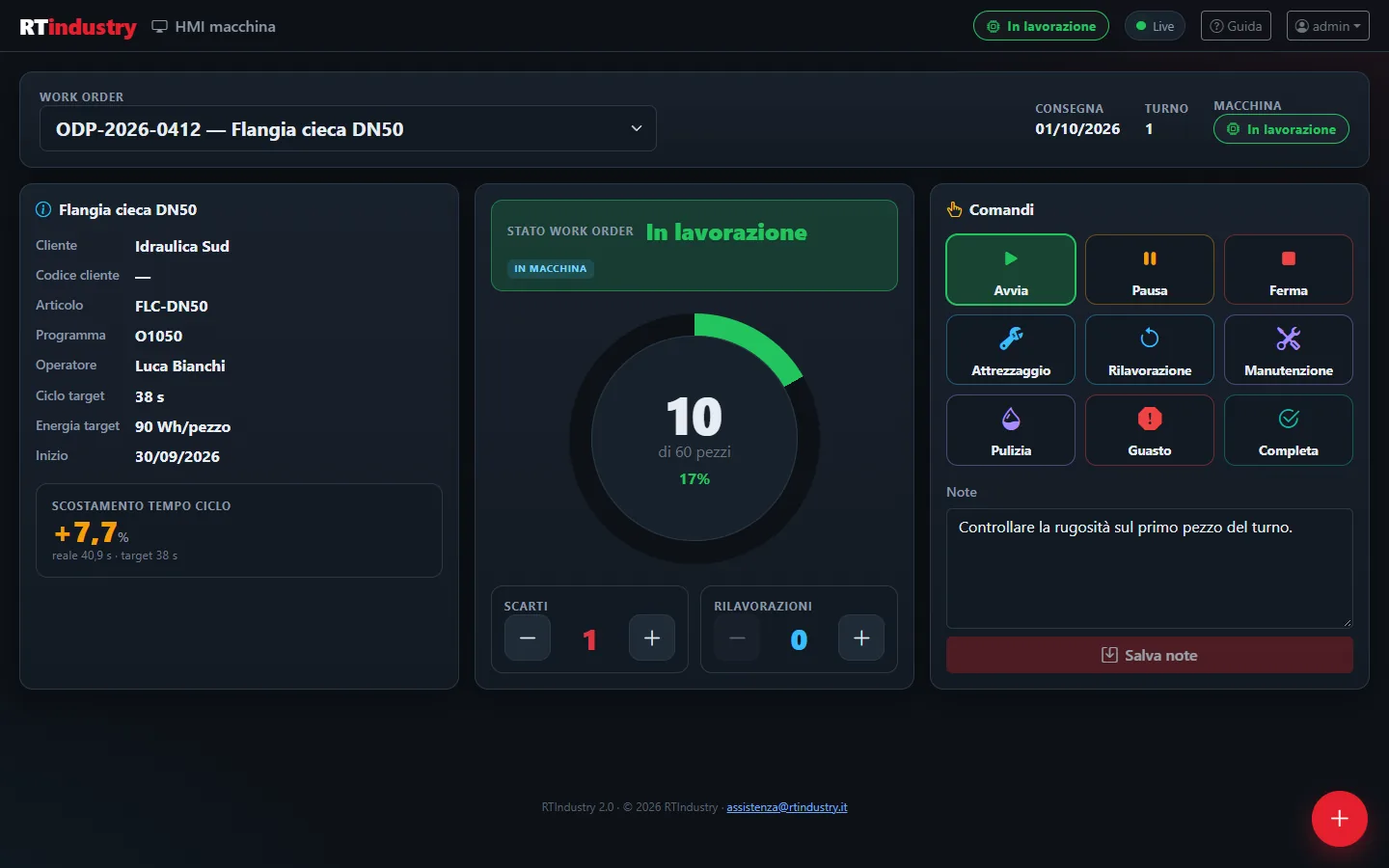Click the header In lavorazione status badge

[1042, 26]
